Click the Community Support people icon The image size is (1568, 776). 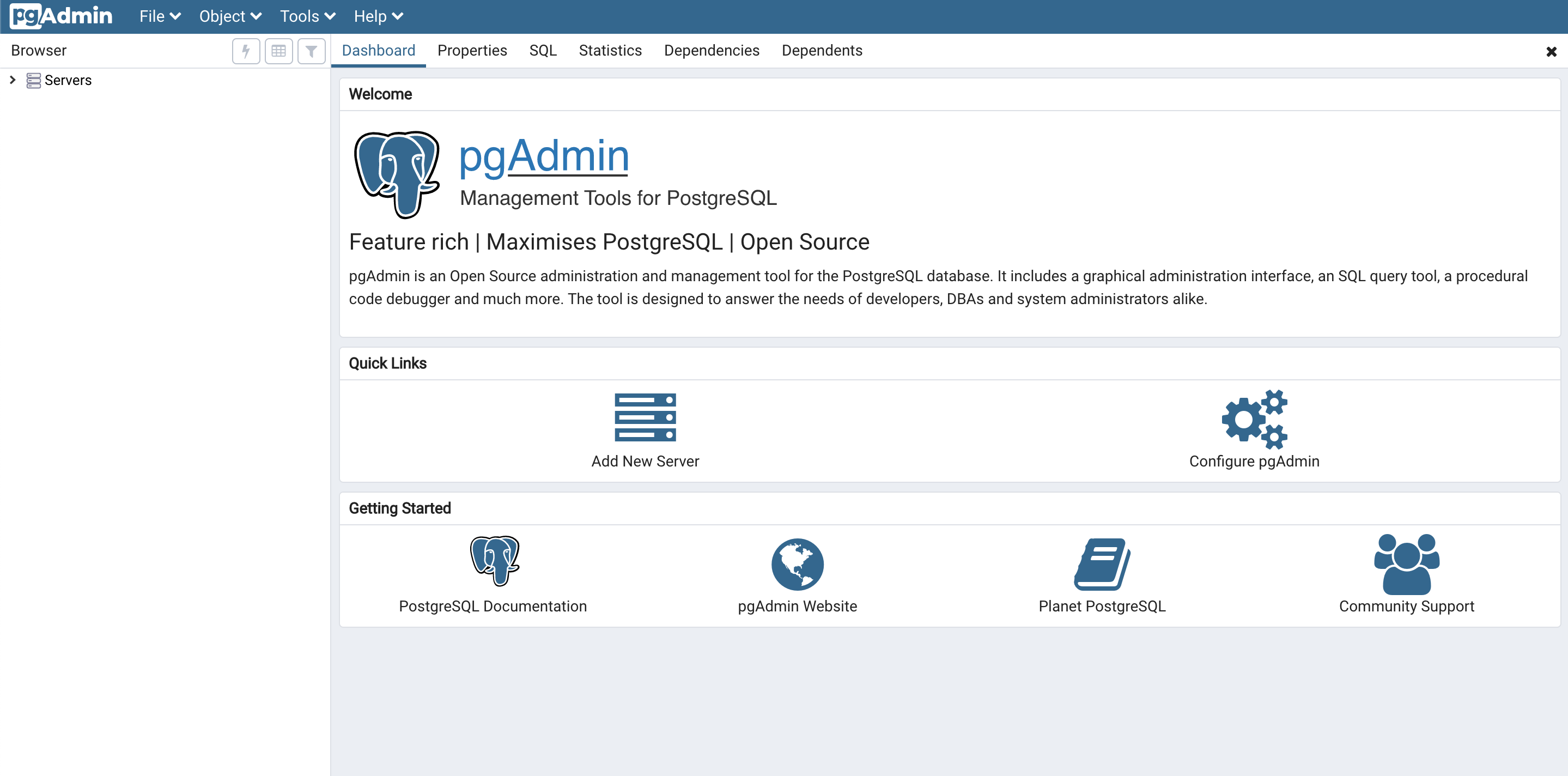click(x=1406, y=564)
